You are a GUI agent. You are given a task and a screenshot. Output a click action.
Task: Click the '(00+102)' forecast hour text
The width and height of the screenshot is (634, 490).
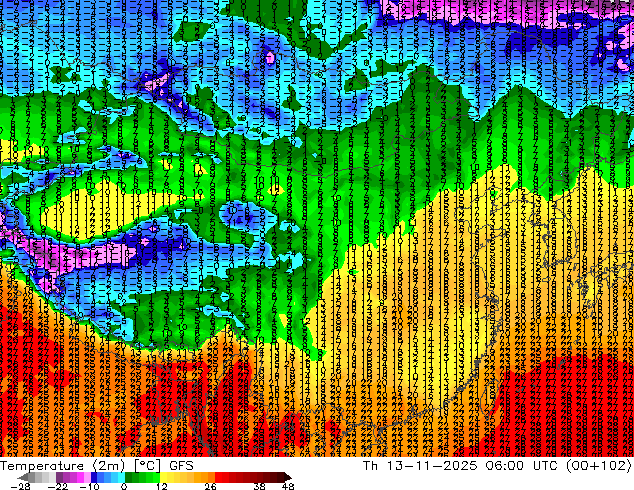click(x=601, y=466)
